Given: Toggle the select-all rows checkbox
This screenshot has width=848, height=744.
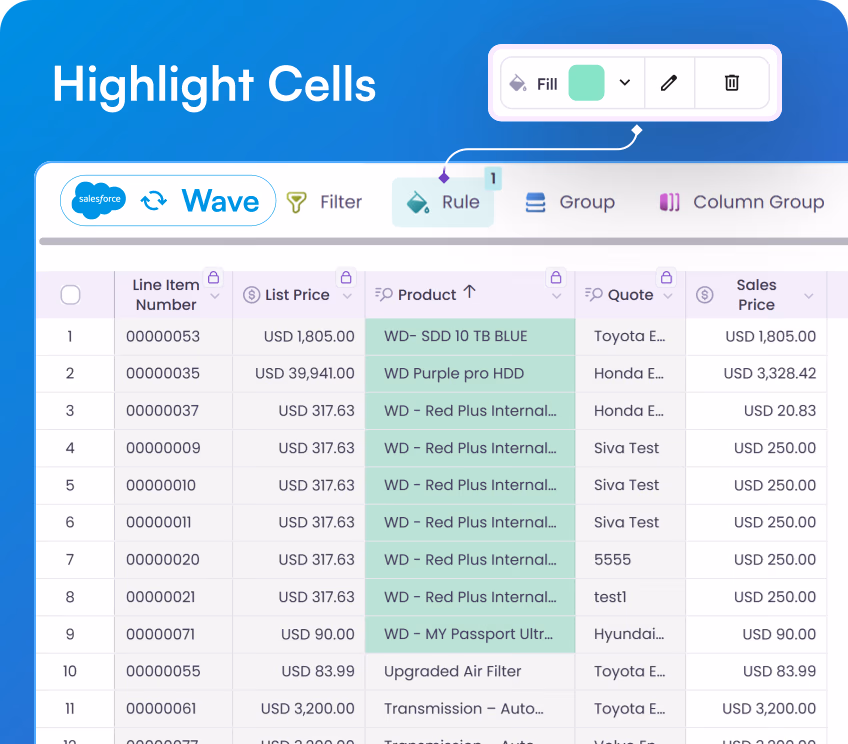Looking at the screenshot, I should click(70, 295).
